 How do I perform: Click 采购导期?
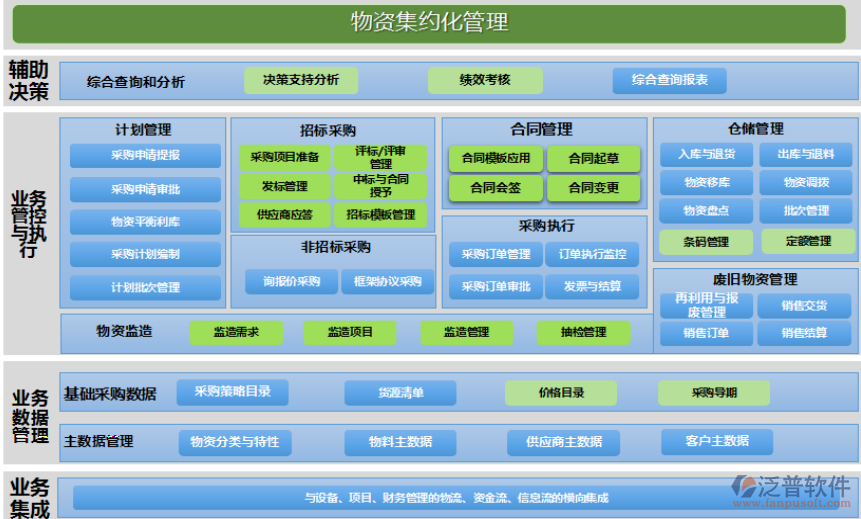(714, 393)
